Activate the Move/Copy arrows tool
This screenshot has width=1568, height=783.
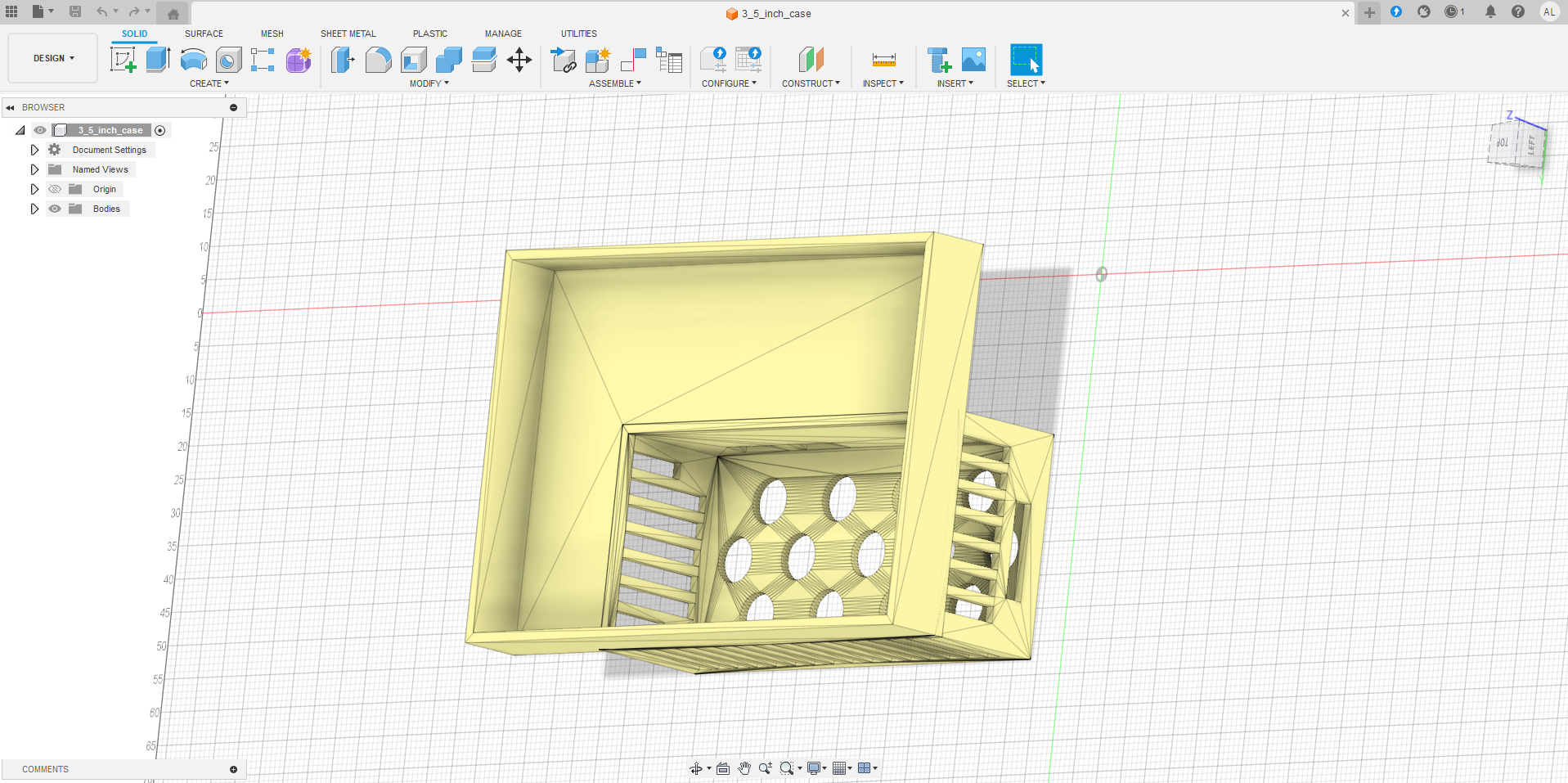coord(519,60)
